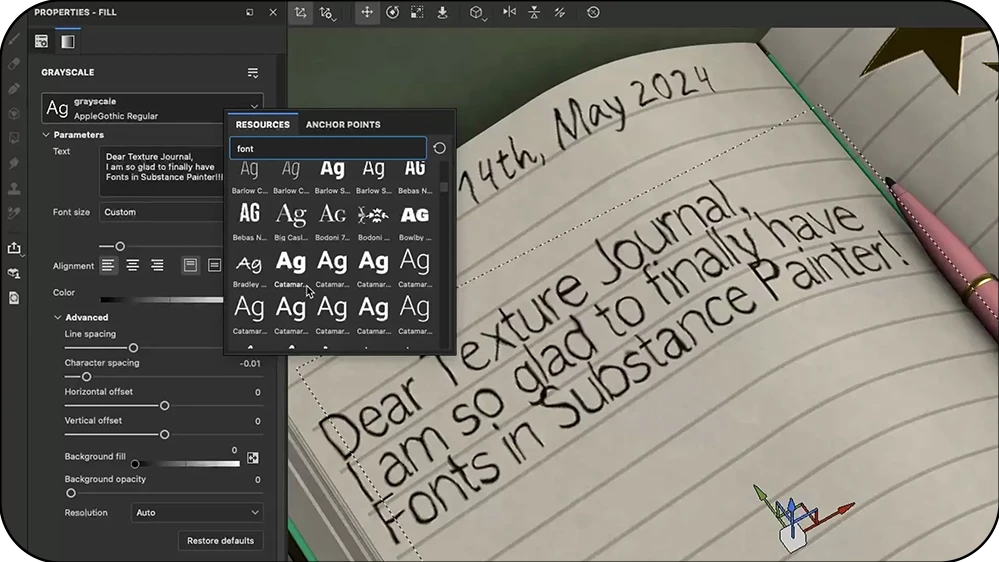Click the diagonal slash symmetry icon
Screen dimensions: 999x562
[x=559, y=12]
